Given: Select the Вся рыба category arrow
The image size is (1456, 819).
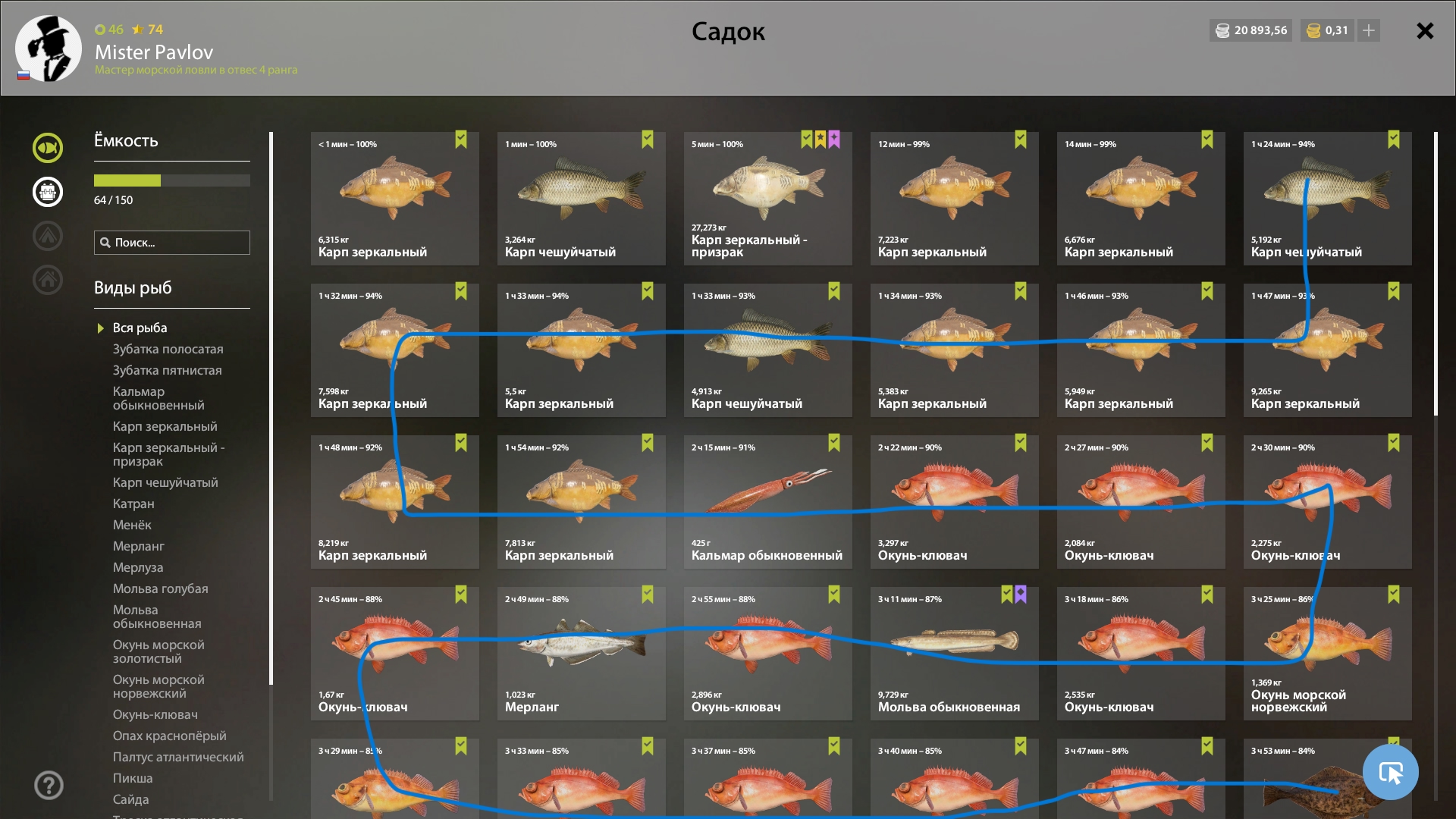Looking at the screenshot, I should tap(100, 328).
